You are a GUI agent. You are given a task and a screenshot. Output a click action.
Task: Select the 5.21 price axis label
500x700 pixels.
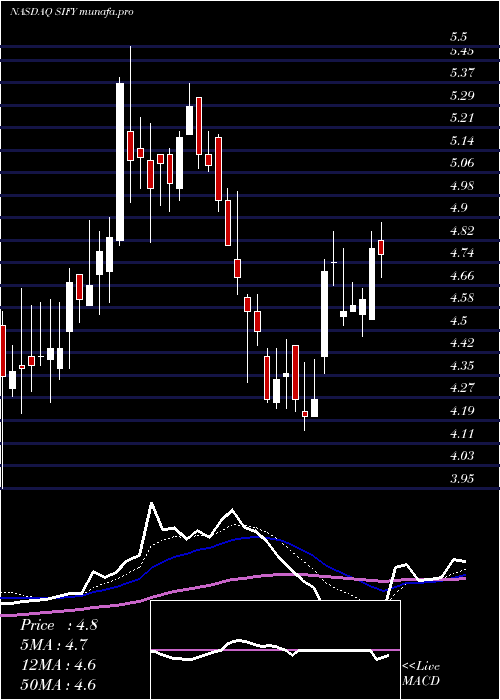click(462, 118)
